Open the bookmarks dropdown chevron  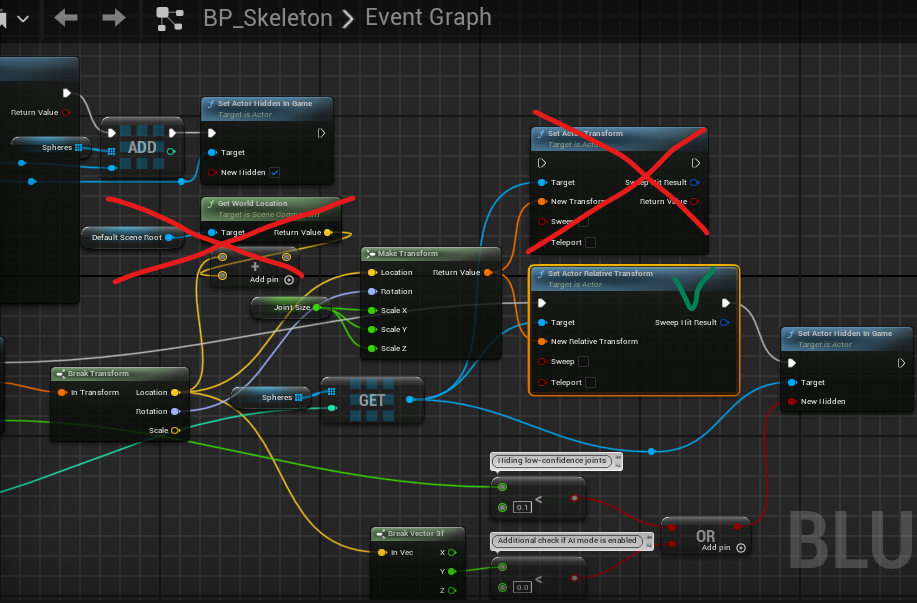[x=23, y=19]
